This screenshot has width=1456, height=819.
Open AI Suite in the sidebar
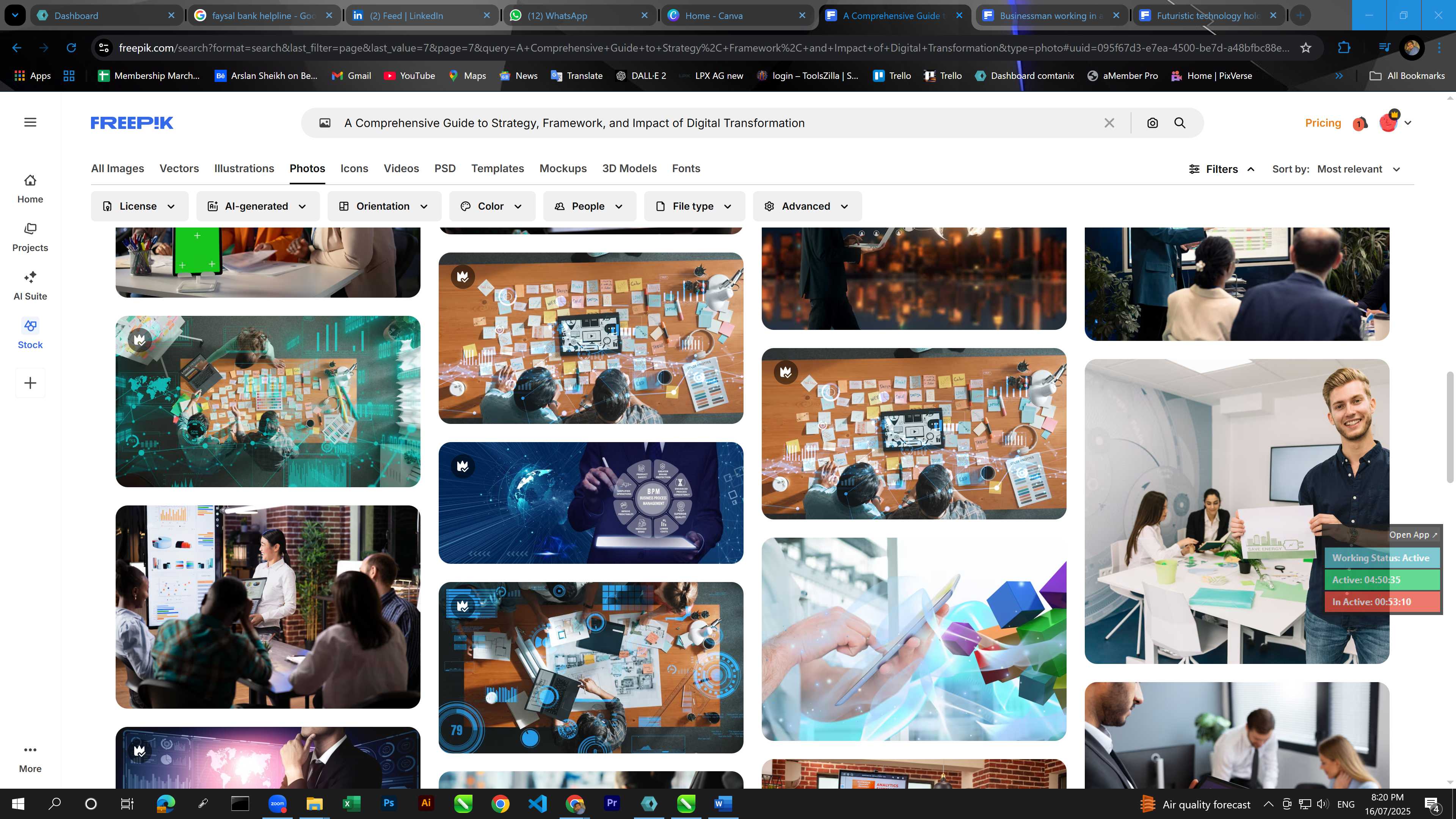(30, 286)
